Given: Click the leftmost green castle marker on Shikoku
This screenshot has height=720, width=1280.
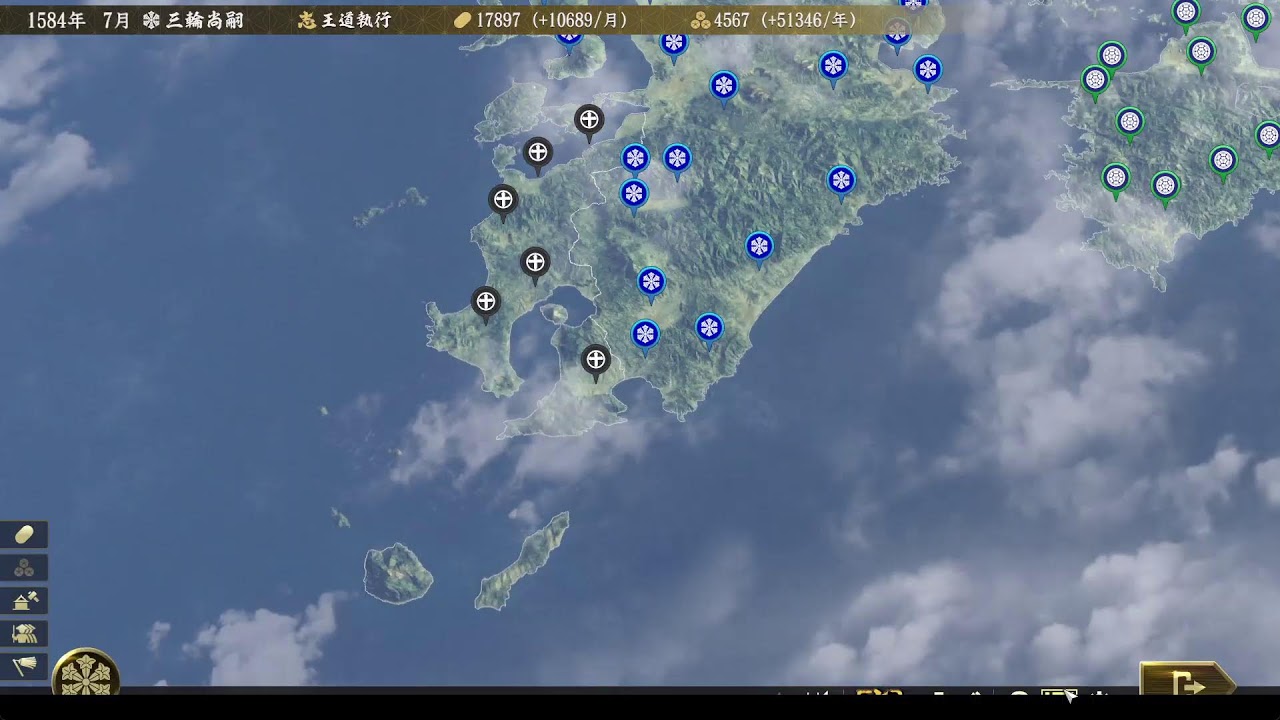Looking at the screenshot, I should (x=1095, y=80).
